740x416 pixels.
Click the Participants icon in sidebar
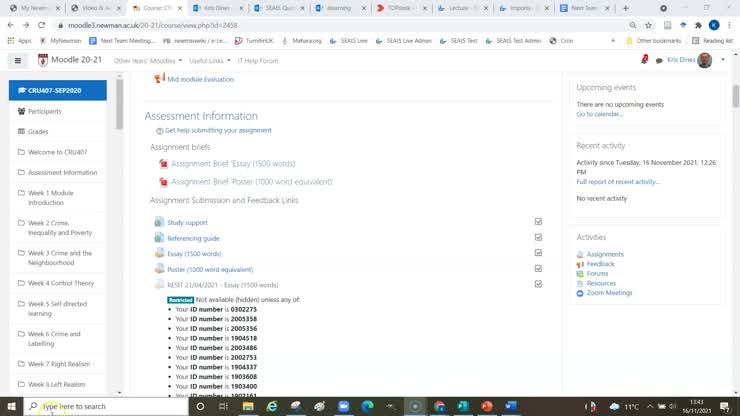[22, 111]
